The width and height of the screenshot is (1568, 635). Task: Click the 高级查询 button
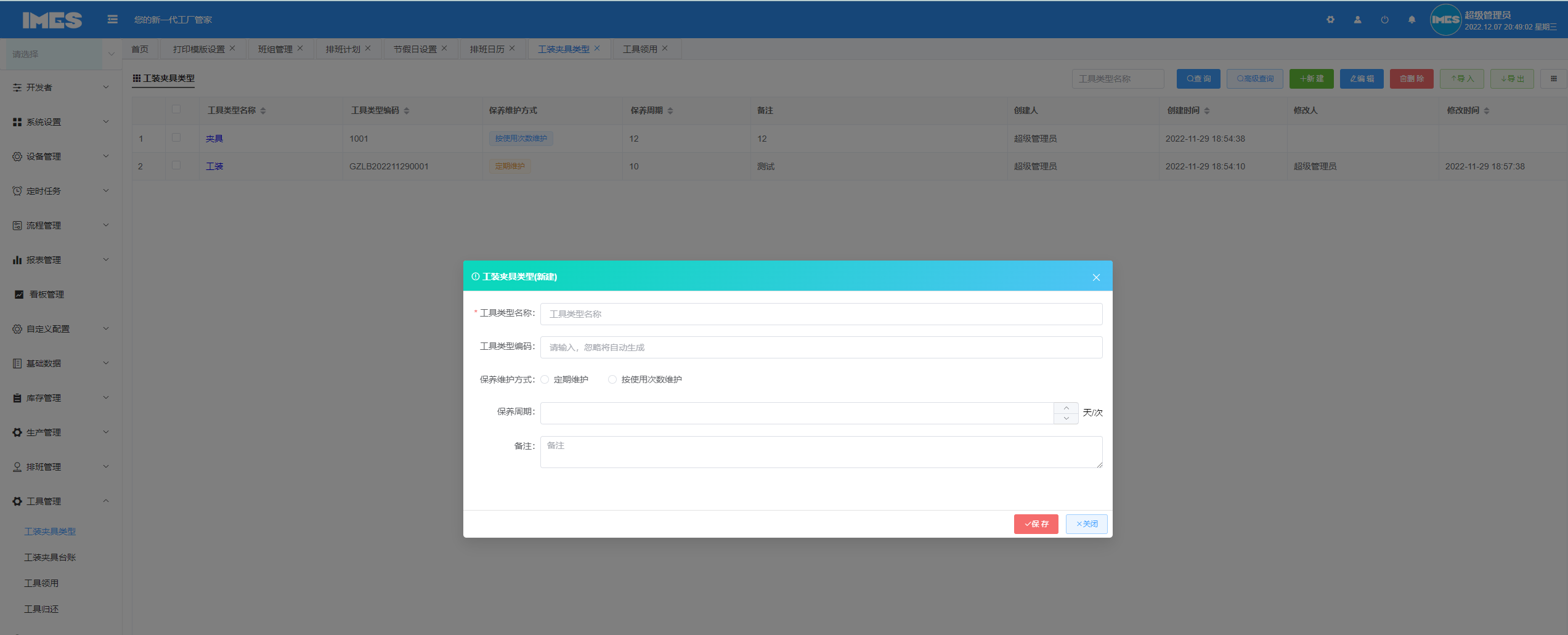point(1255,79)
